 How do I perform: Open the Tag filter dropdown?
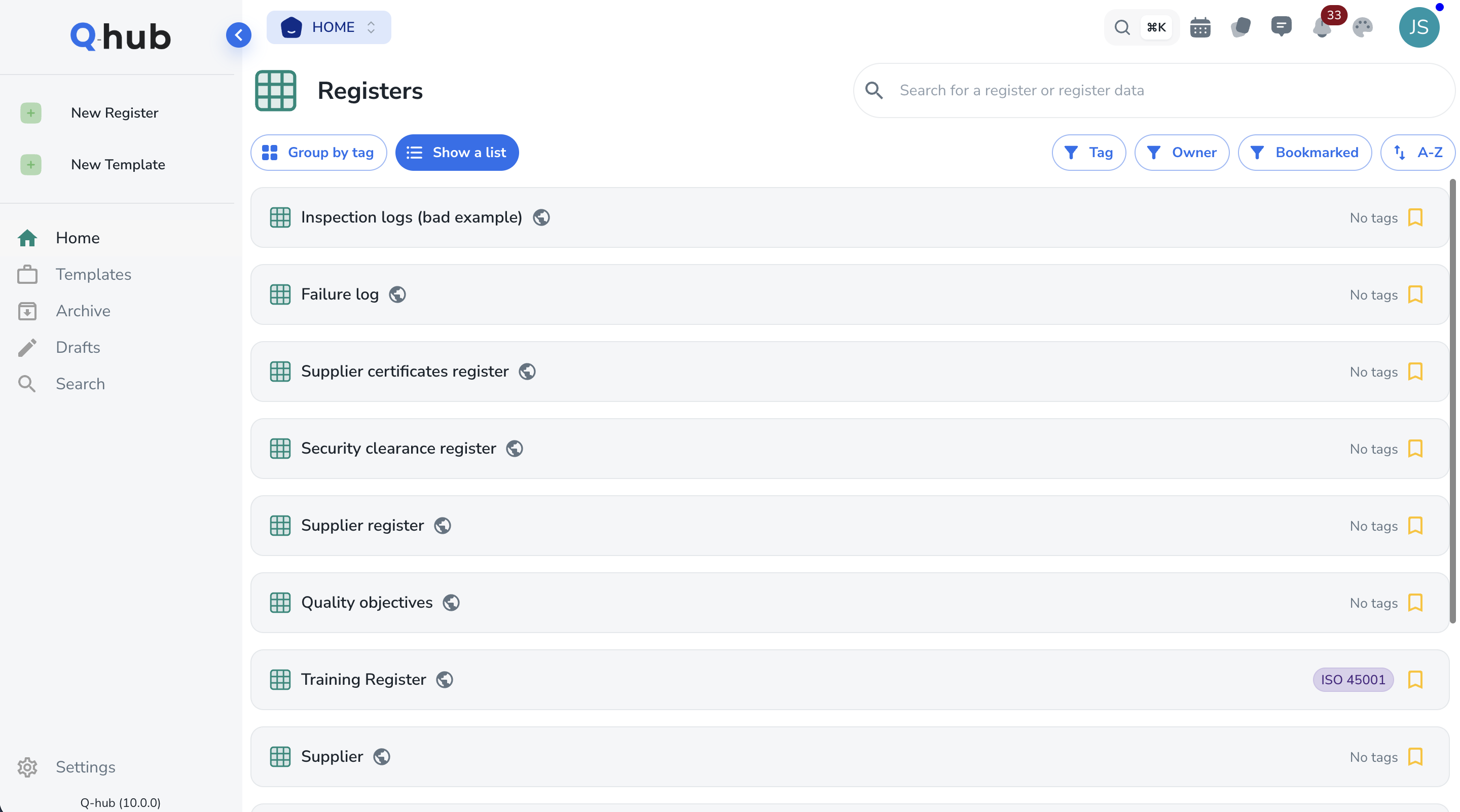click(x=1088, y=152)
